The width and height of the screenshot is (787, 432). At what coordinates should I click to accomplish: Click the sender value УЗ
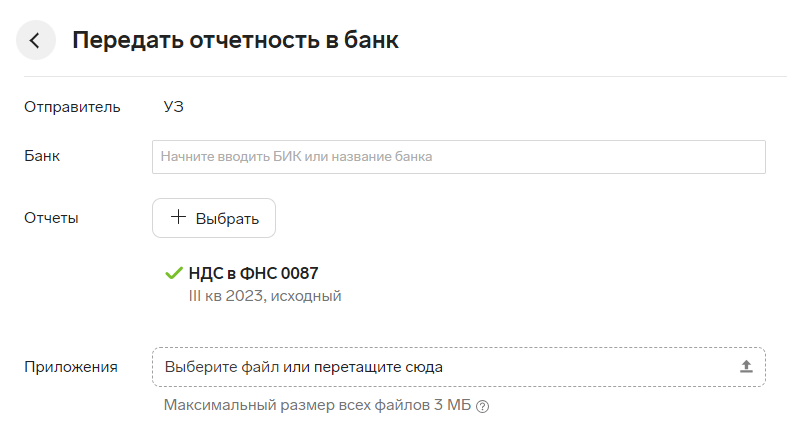174,107
